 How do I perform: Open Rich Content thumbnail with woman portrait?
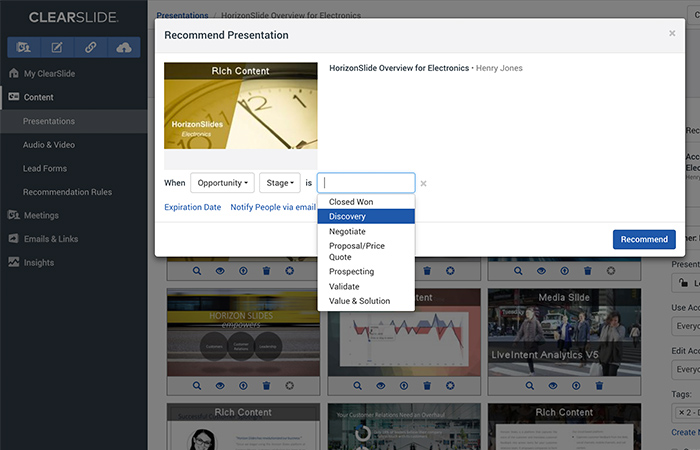click(x=243, y=427)
